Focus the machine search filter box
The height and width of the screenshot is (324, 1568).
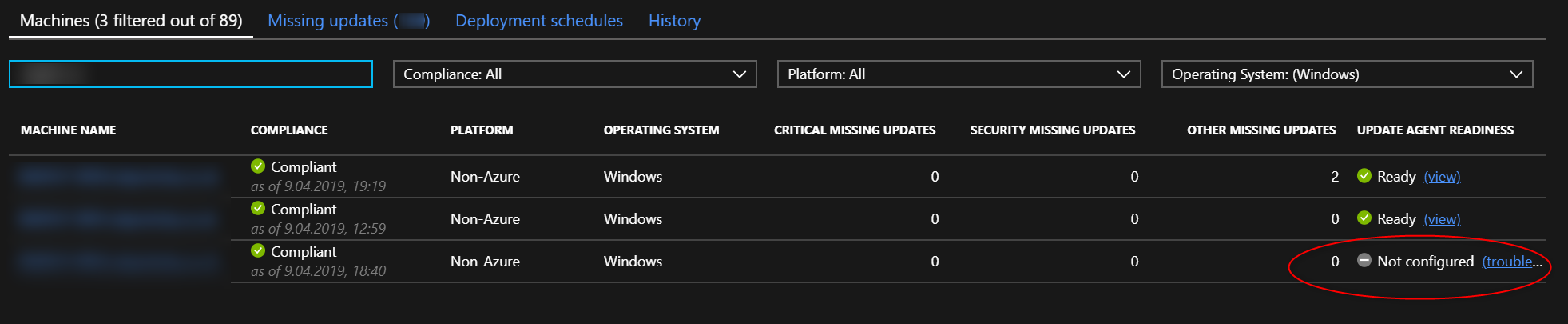[x=191, y=74]
